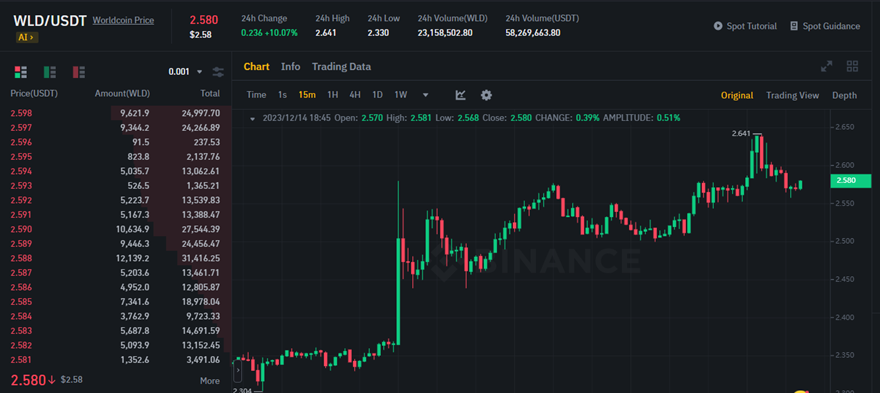Select the 2.581 ask price
The width and height of the screenshot is (880, 393).
21,360
